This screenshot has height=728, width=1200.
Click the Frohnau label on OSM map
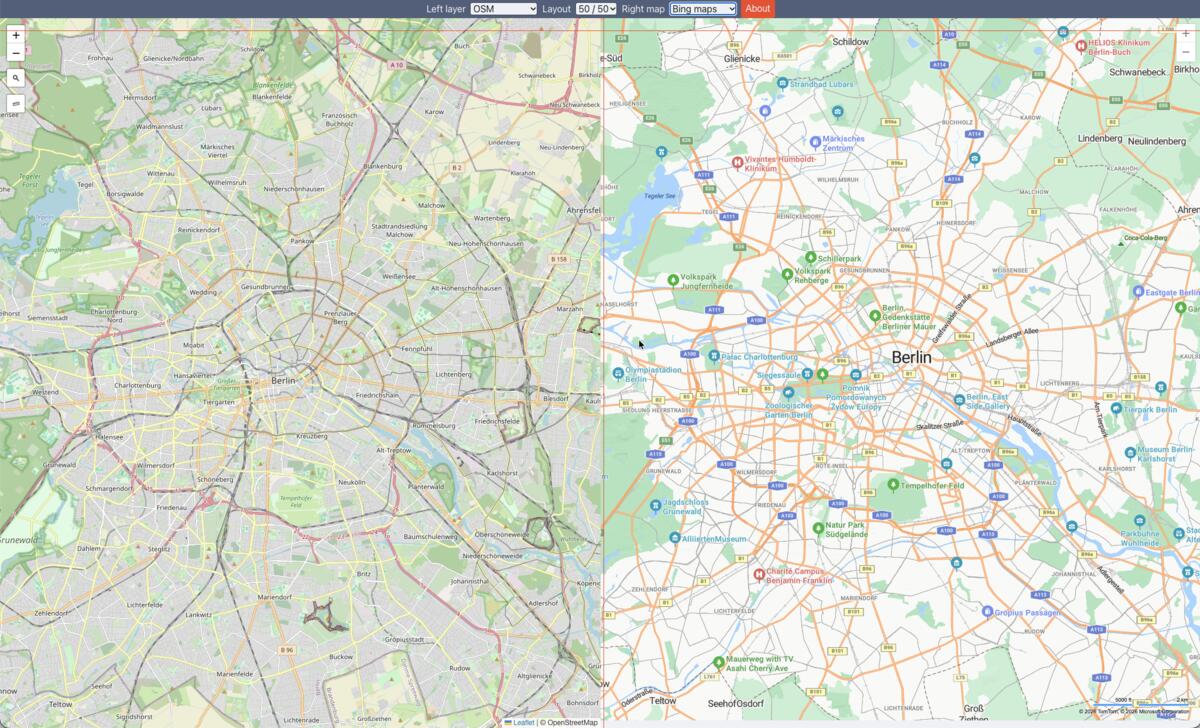pyautogui.click(x=101, y=58)
